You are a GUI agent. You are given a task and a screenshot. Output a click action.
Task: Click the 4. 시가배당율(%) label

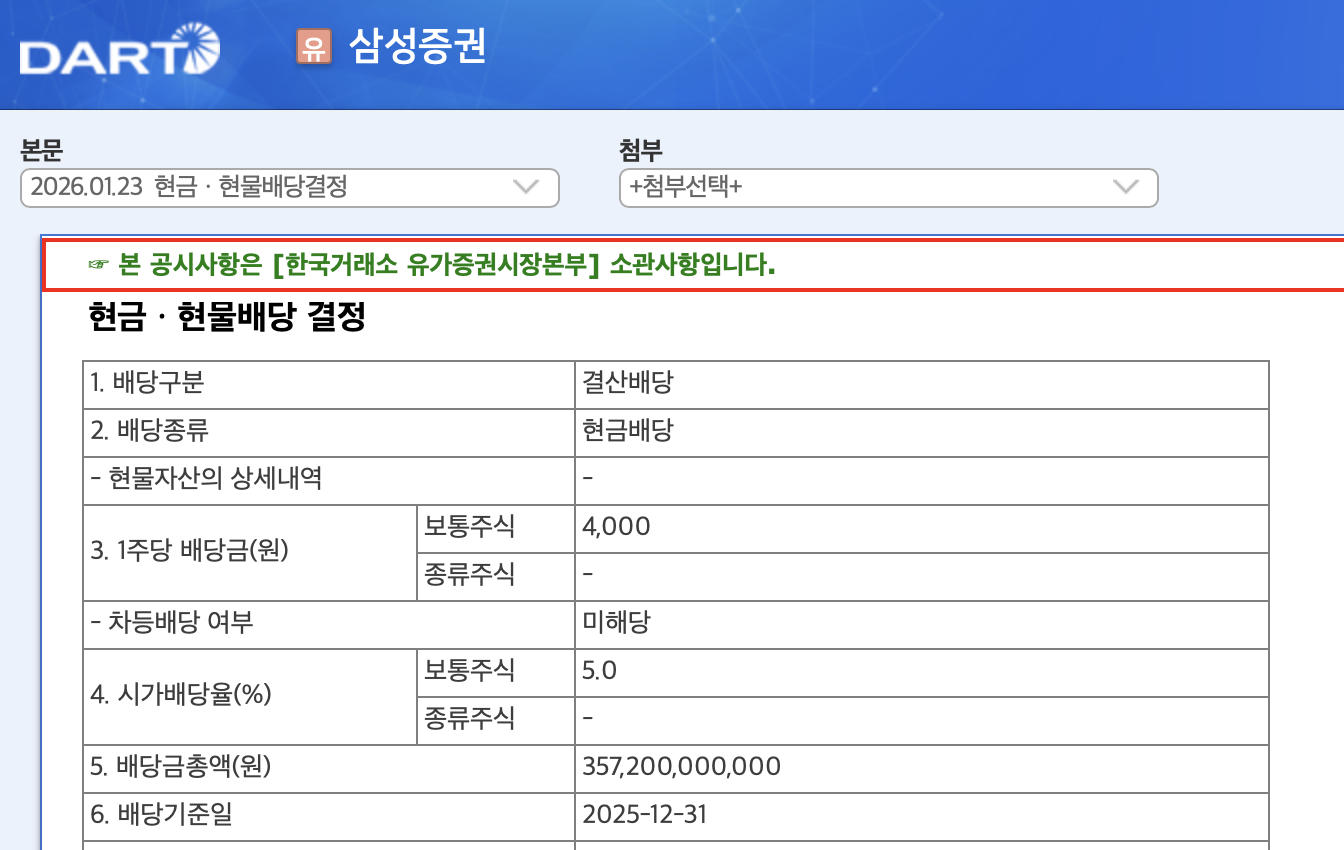(x=181, y=695)
